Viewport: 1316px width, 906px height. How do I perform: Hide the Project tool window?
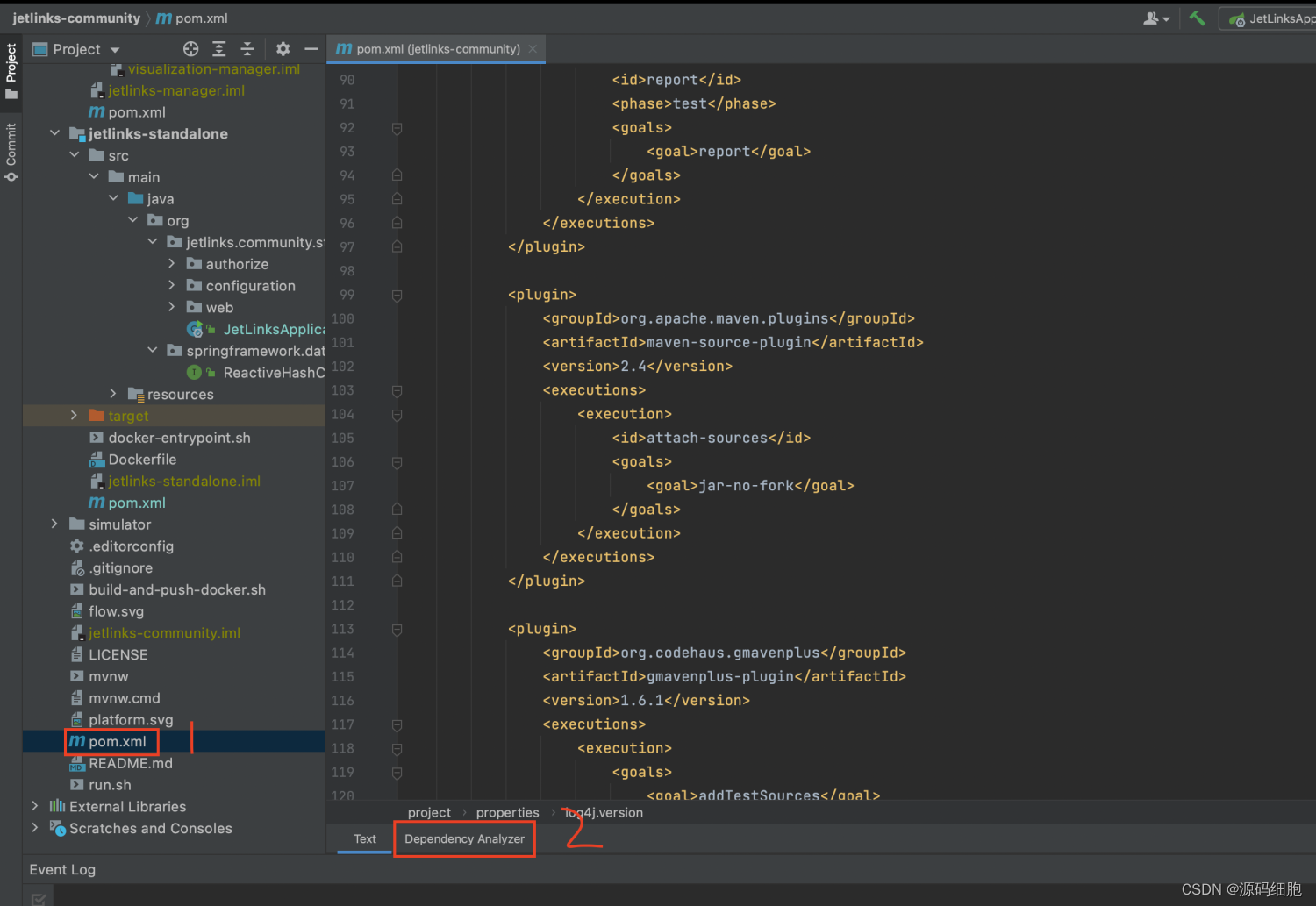coord(311,49)
